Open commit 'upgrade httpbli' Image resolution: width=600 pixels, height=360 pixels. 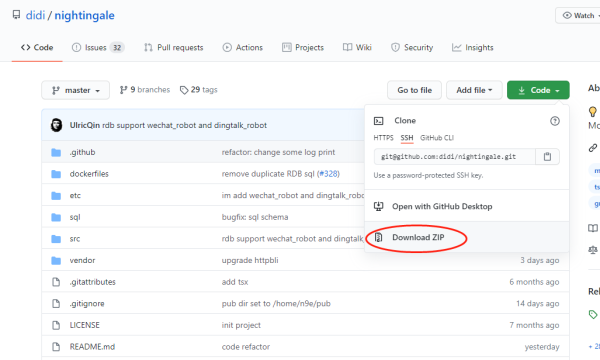pyautogui.click(x=250, y=260)
